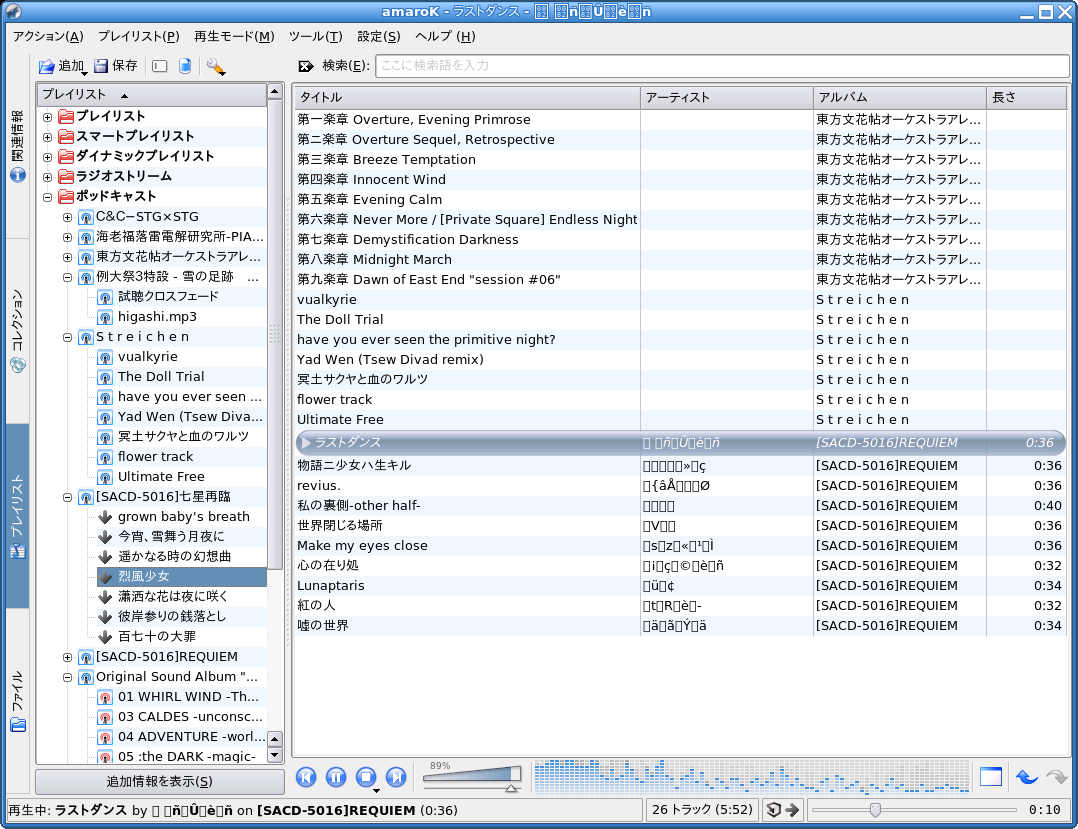This screenshot has width=1078, height=829.
Task: Click the Add (追加) toolbar icon
Action: pos(47,66)
